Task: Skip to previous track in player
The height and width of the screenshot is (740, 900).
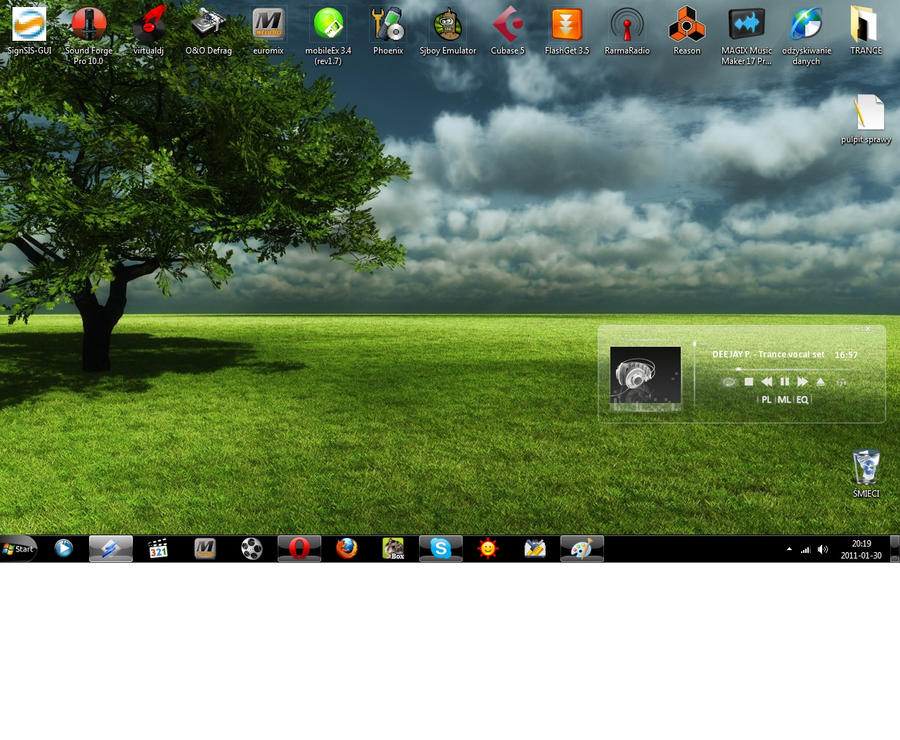Action: coord(766,382)
